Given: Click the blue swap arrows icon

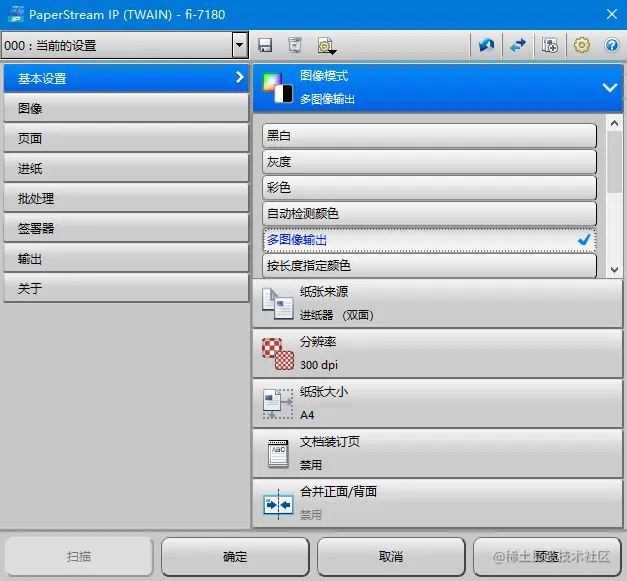Looking at the screenshot, I should tap(518, 45).
